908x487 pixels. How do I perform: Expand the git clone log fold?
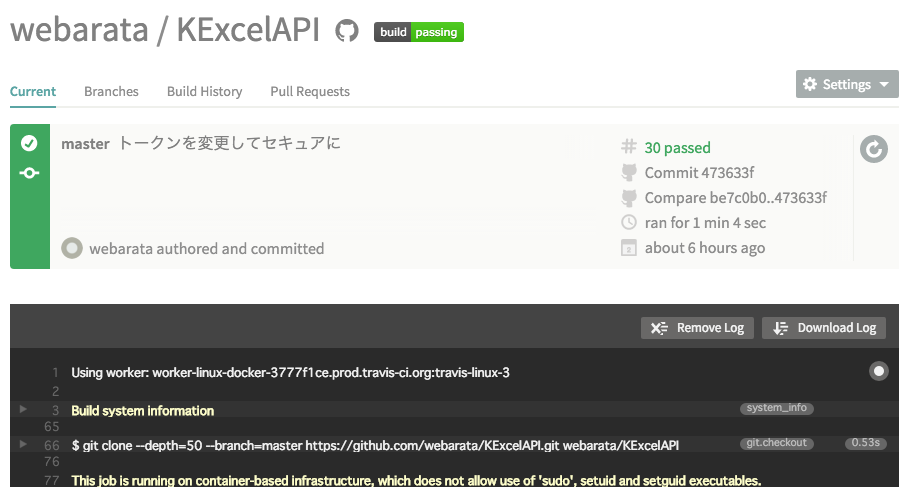click(23, 444)
